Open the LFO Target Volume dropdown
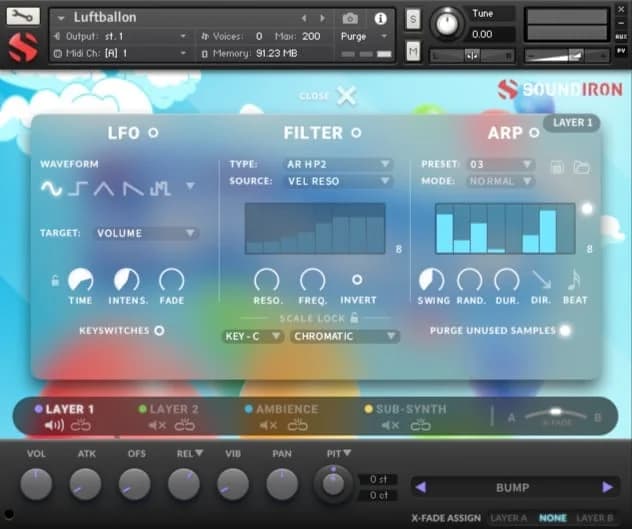This screenshot has width=632, height=529. (146, 233)
